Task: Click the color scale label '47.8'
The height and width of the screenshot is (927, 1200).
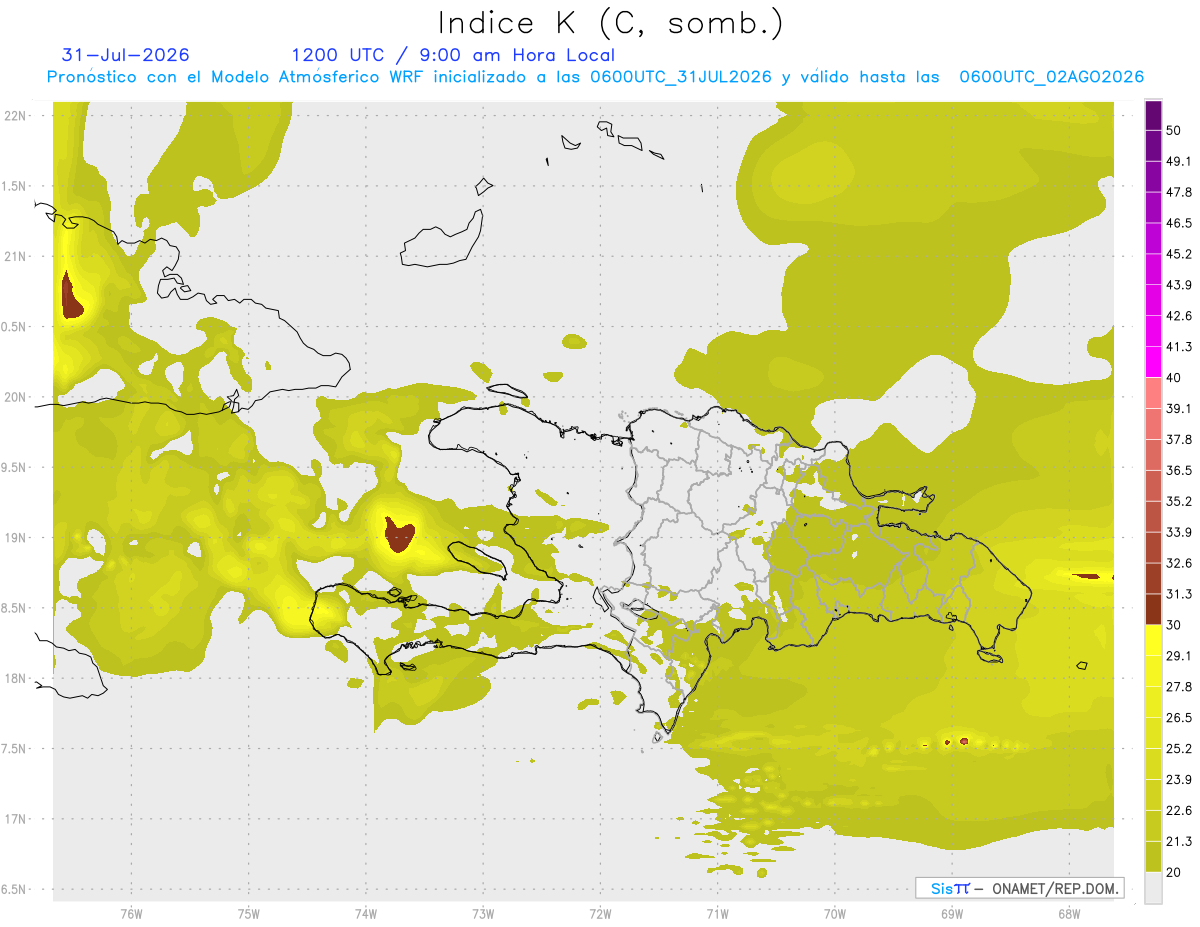Action: point(1179,192)
